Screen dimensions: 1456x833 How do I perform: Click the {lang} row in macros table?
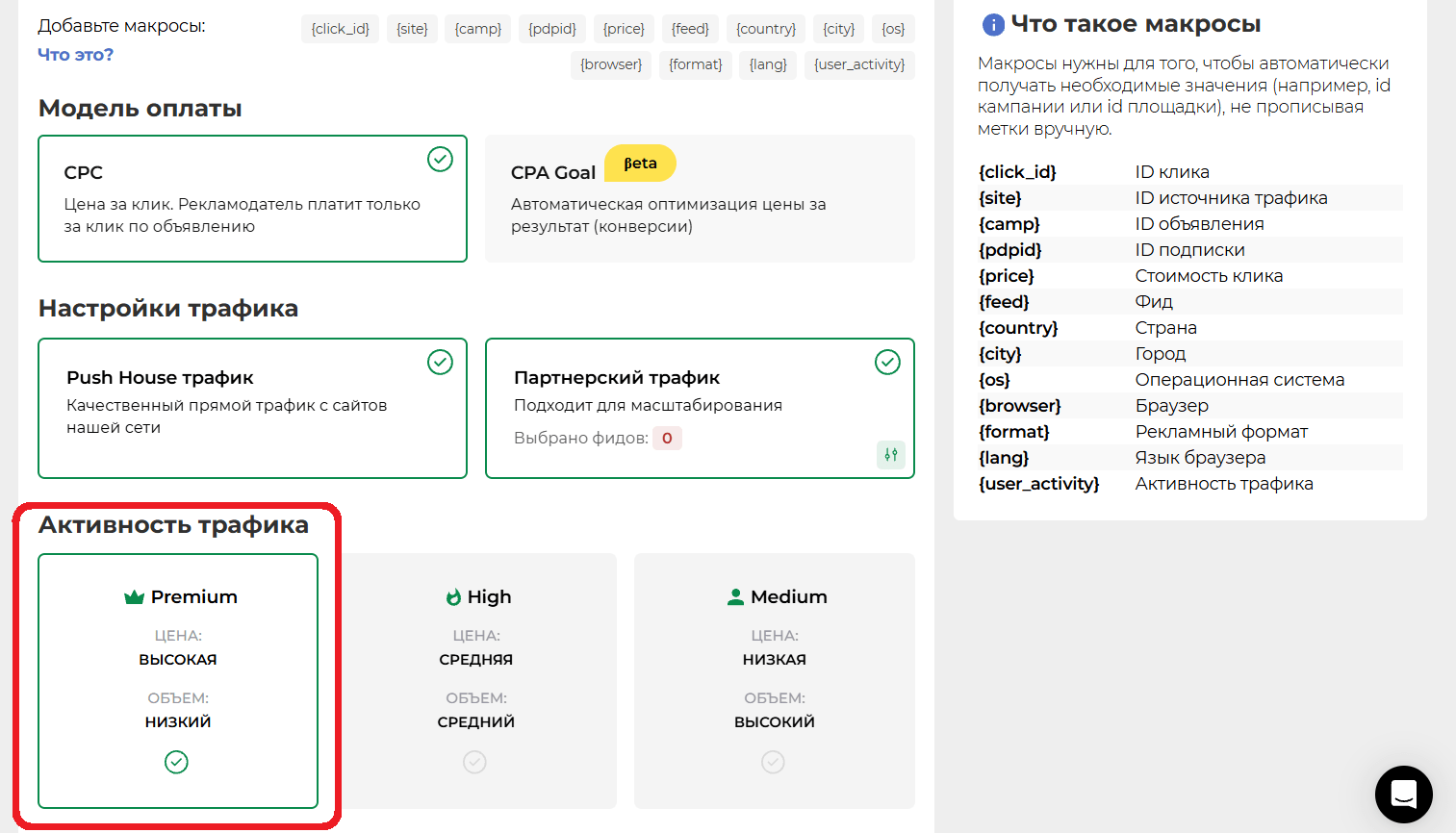click(x=1190, y=458)
